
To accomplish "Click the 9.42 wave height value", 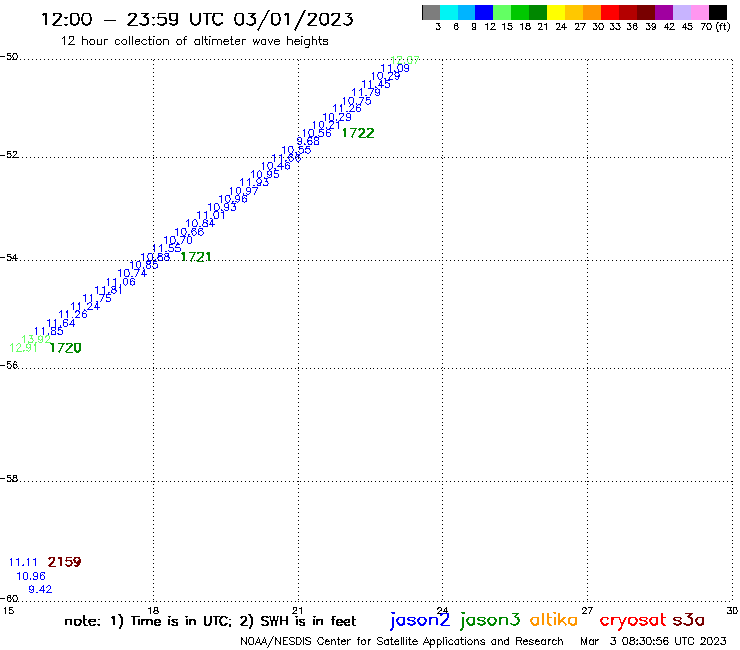I will click(40, 589).
